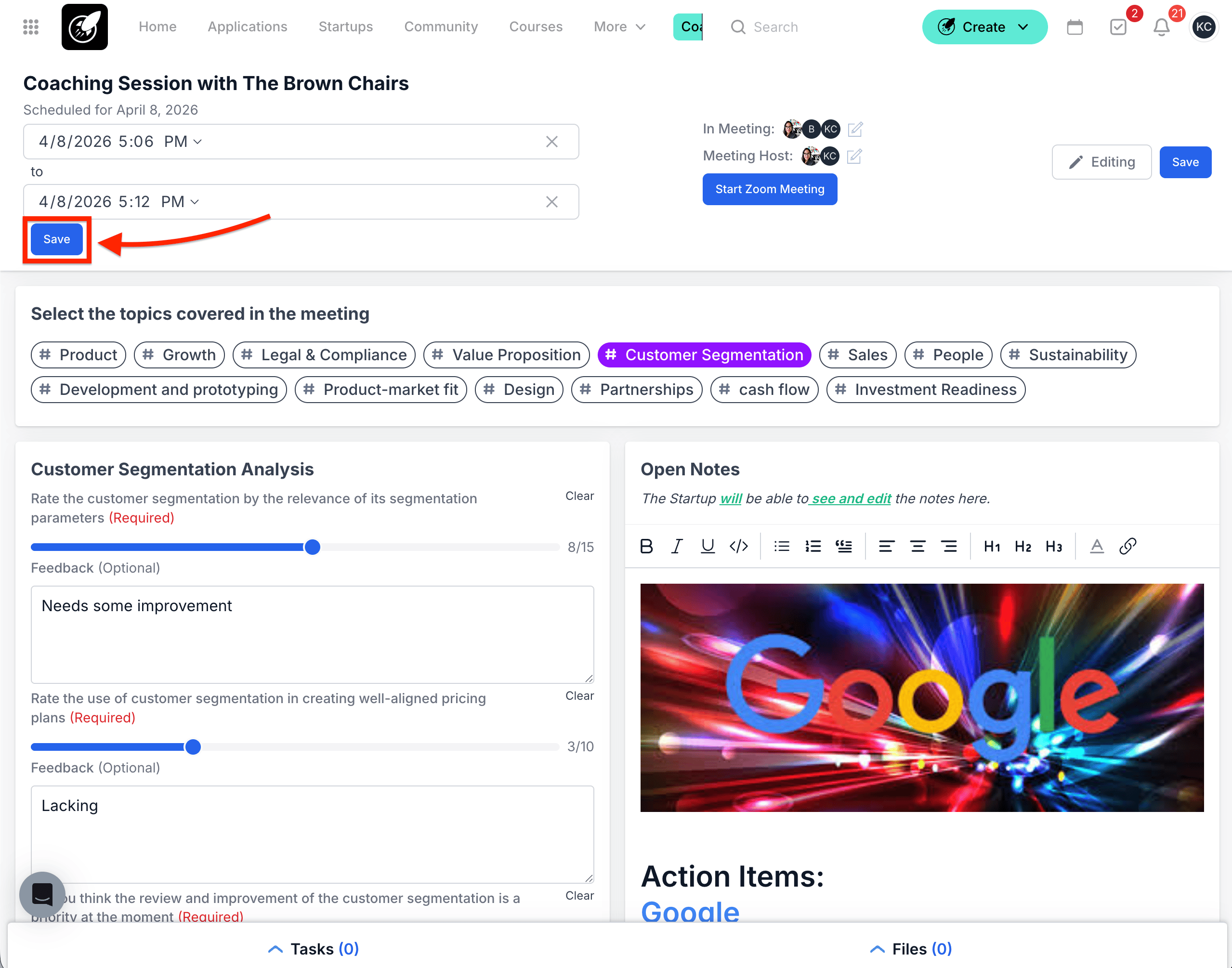
Task: Expand the More navigation dropdown
Action: (x=619, y=26)
